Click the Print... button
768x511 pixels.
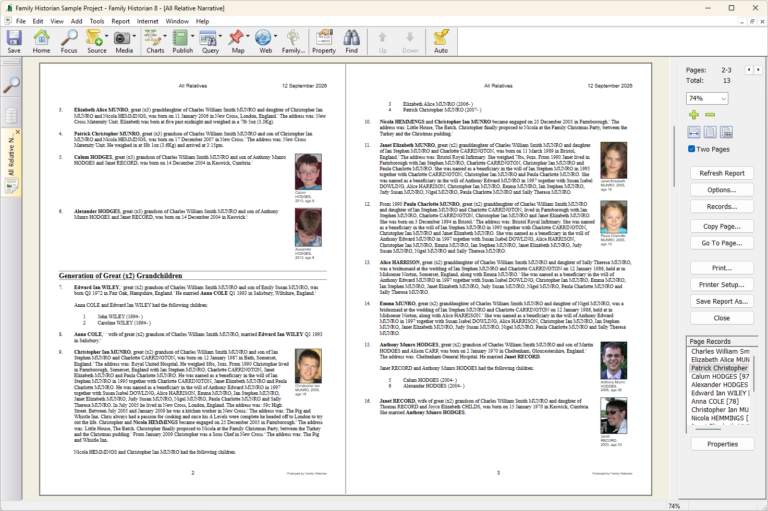[x=721, y=268]
